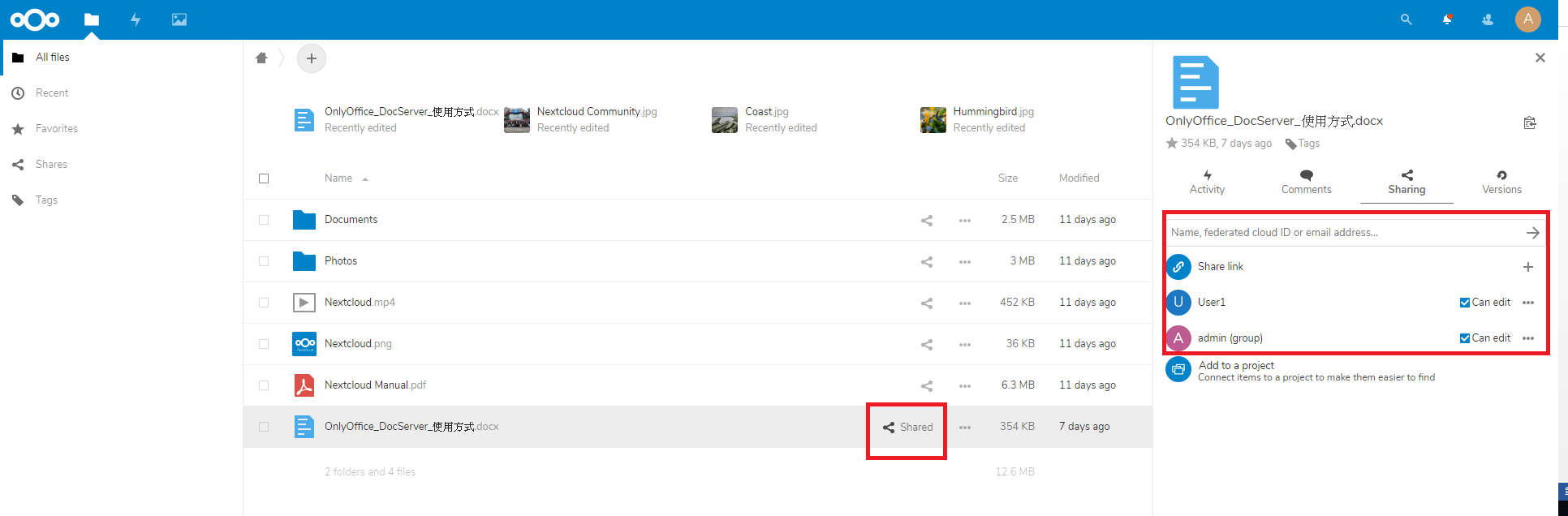This screenshot has width=1568, height=516.
Task: Open more actions for Nextcloud.mp4
Action: point(965,303)
